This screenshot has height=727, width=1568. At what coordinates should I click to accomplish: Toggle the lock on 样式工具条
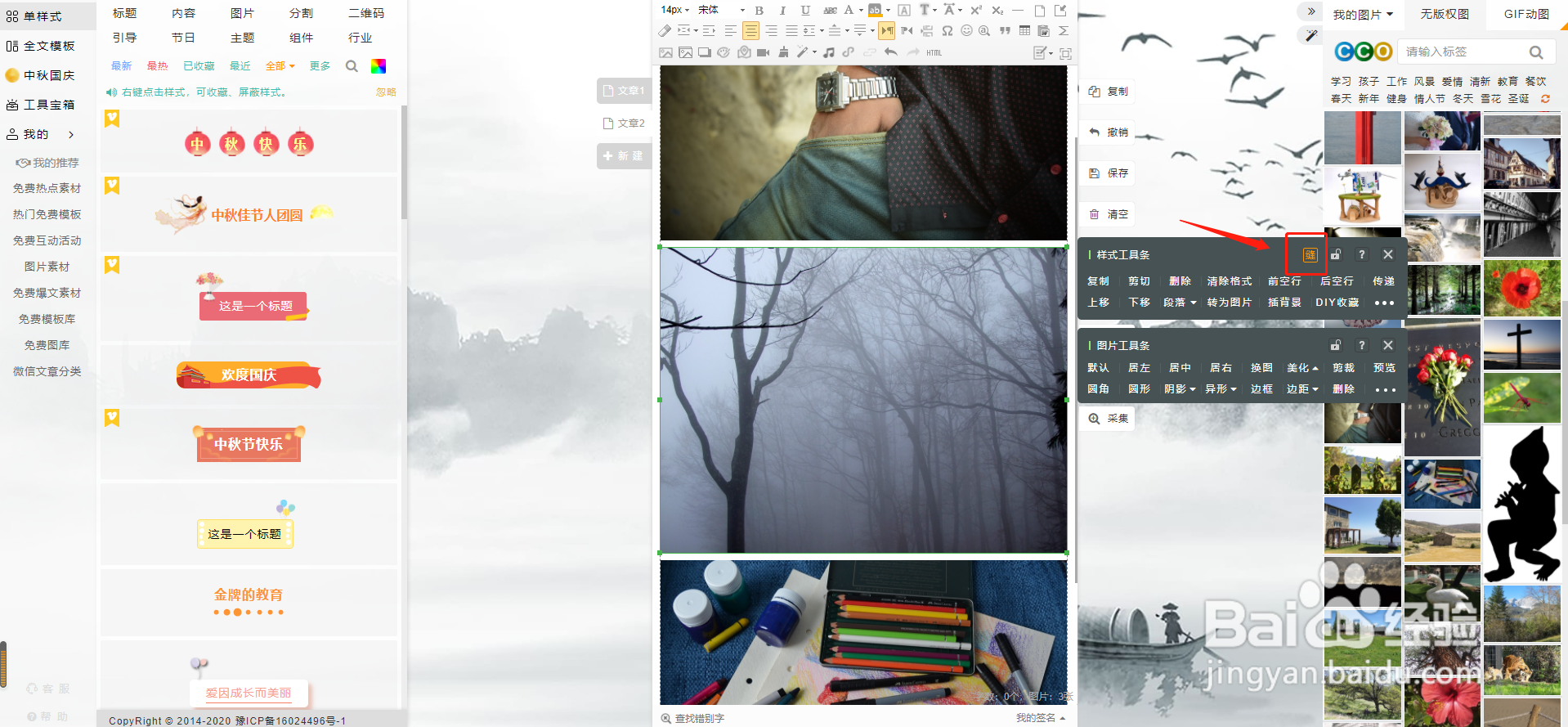(x=1335, y=254)
